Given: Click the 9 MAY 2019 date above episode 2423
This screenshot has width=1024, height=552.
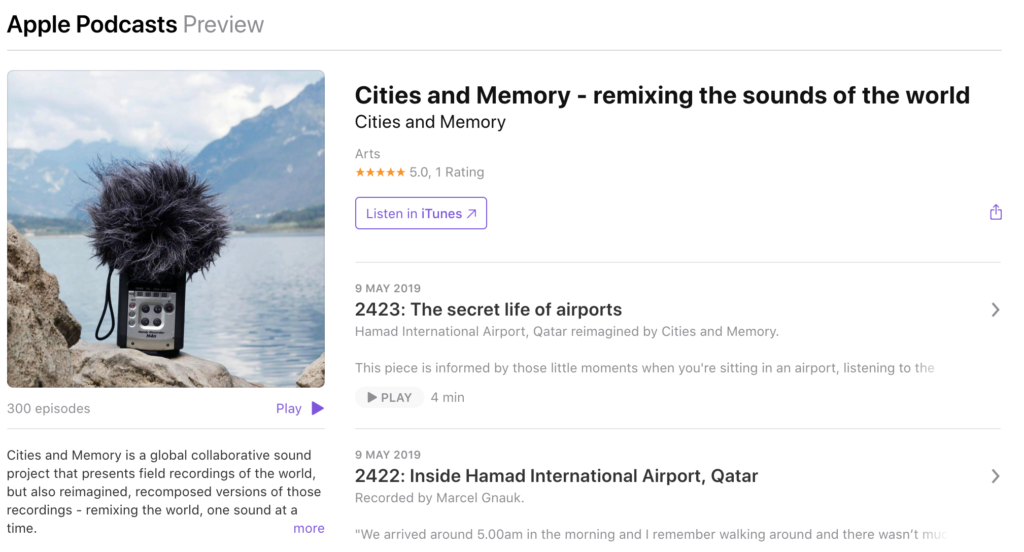Looking at the screenshot, I should pos(388,288).
